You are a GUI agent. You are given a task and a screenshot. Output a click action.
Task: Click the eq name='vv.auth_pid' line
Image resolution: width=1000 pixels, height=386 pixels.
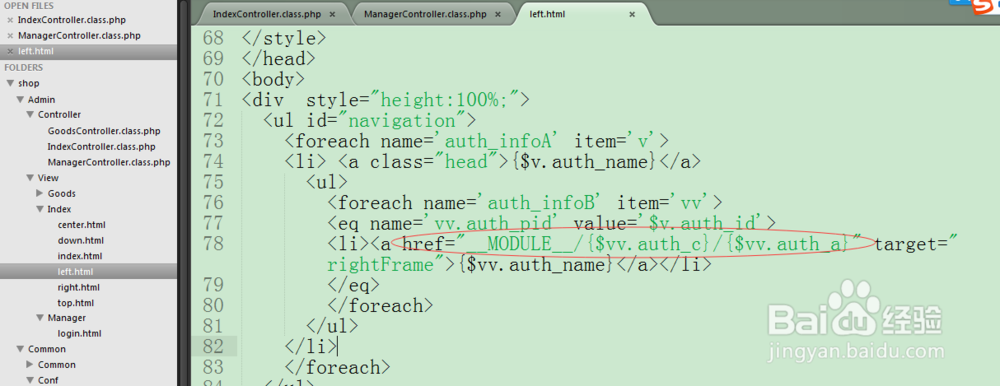pos(551,223)
